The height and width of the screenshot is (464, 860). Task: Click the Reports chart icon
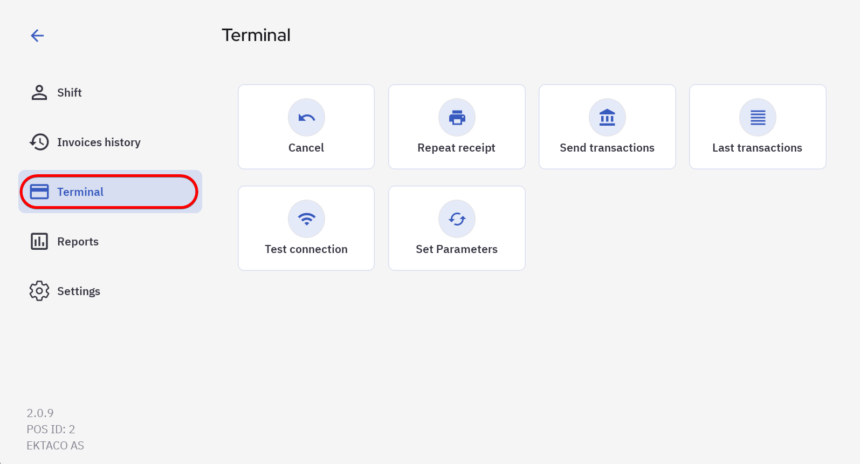[x=39, y=241]
